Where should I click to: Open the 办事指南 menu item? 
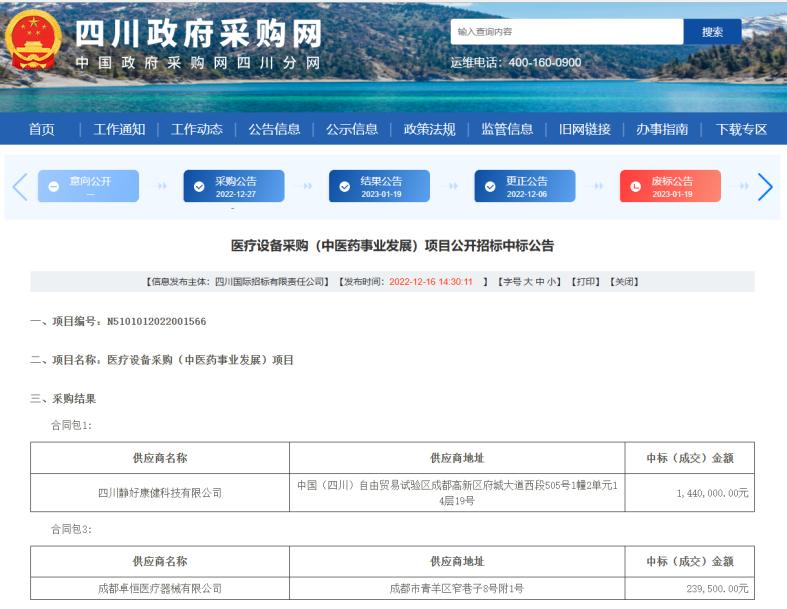tap(662, 130)
